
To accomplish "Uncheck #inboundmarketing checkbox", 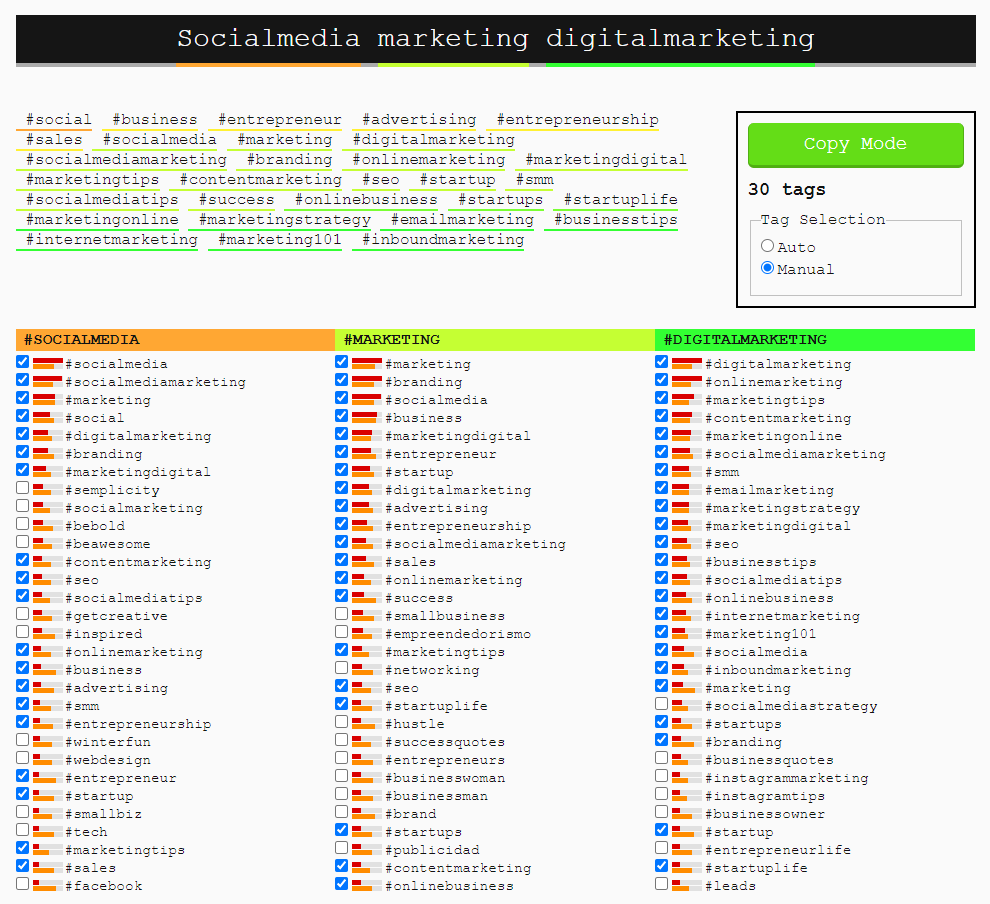I will pyautogui.click(x=662, y=668).
